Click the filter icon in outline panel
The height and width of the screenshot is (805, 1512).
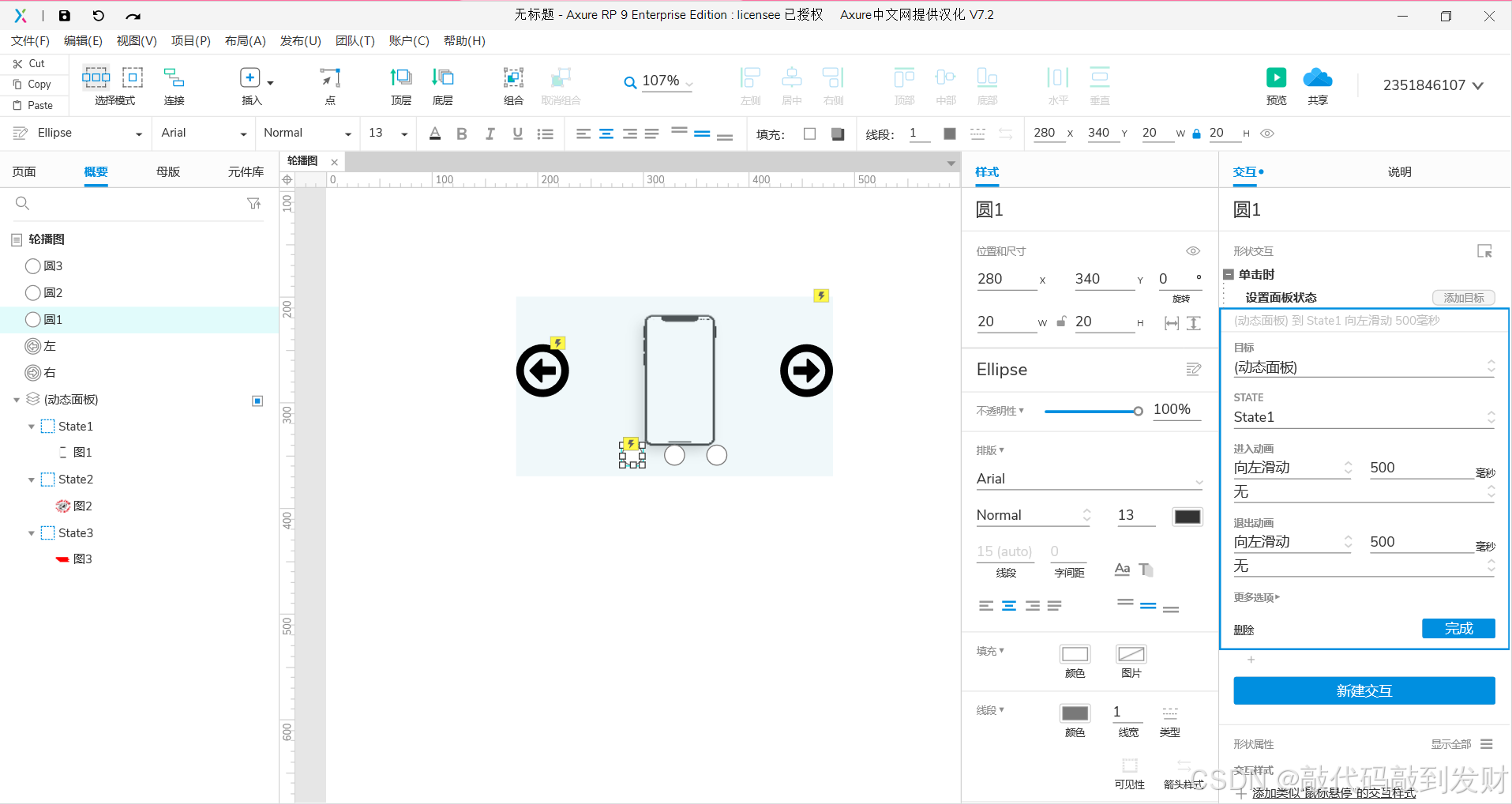point(253,204)
